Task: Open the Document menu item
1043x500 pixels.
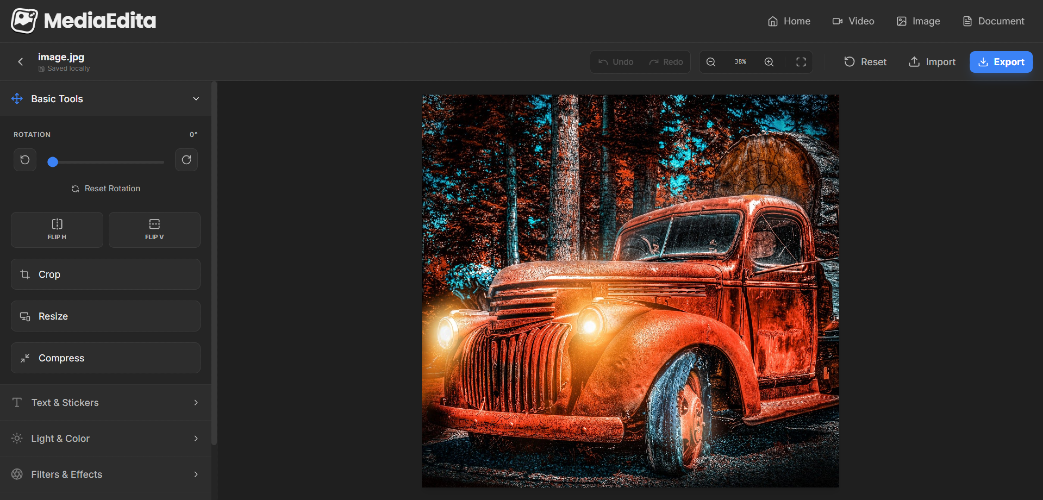Action: tap(993, 21)
